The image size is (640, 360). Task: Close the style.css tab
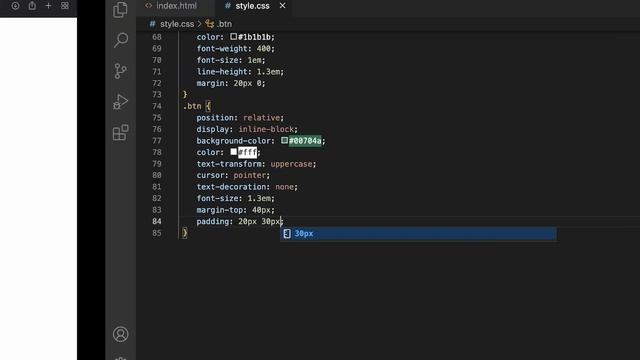click(282, 6)
